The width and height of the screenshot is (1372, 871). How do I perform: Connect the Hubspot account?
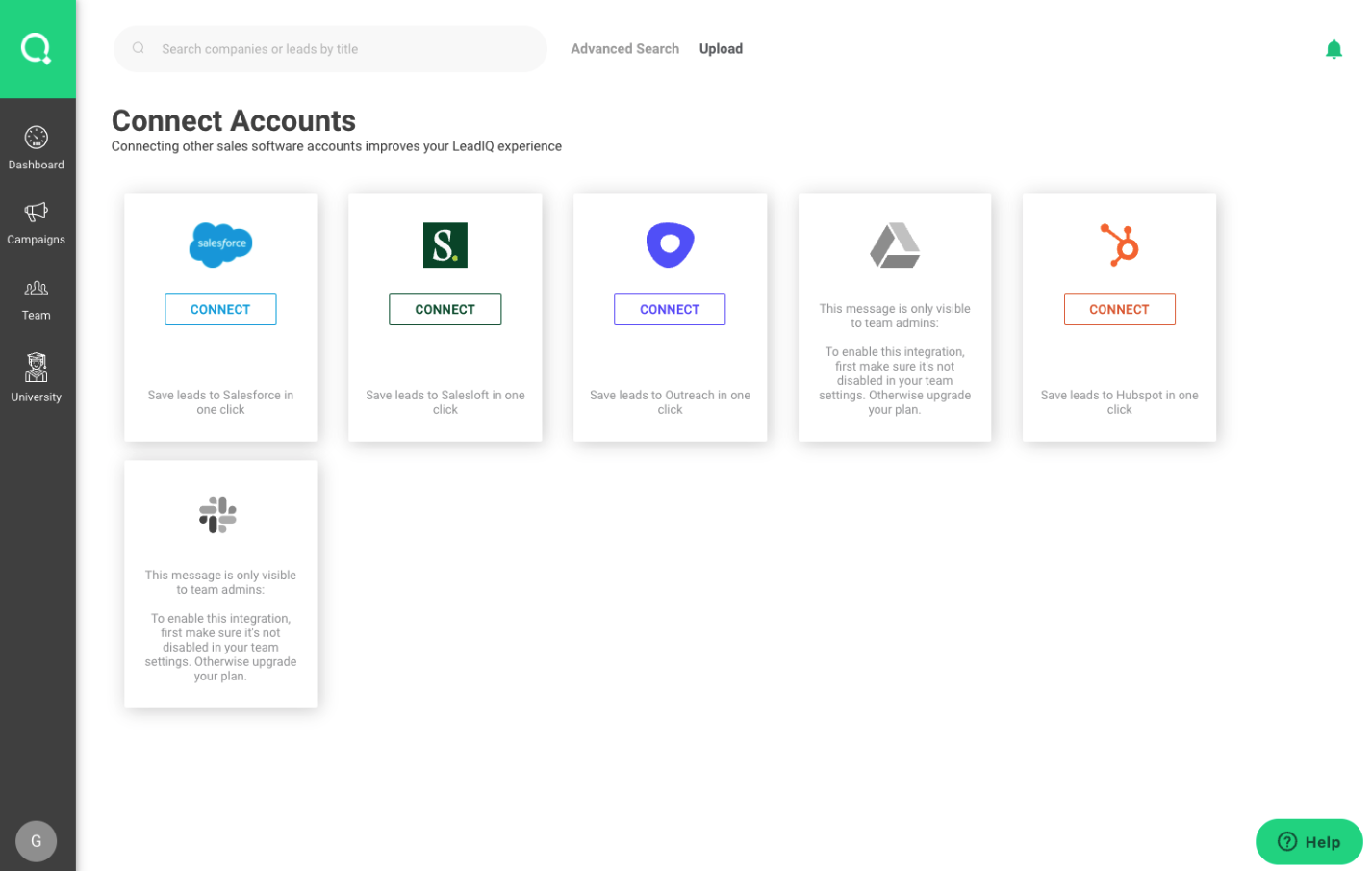pyautogui.click(x=1120, y=309)
